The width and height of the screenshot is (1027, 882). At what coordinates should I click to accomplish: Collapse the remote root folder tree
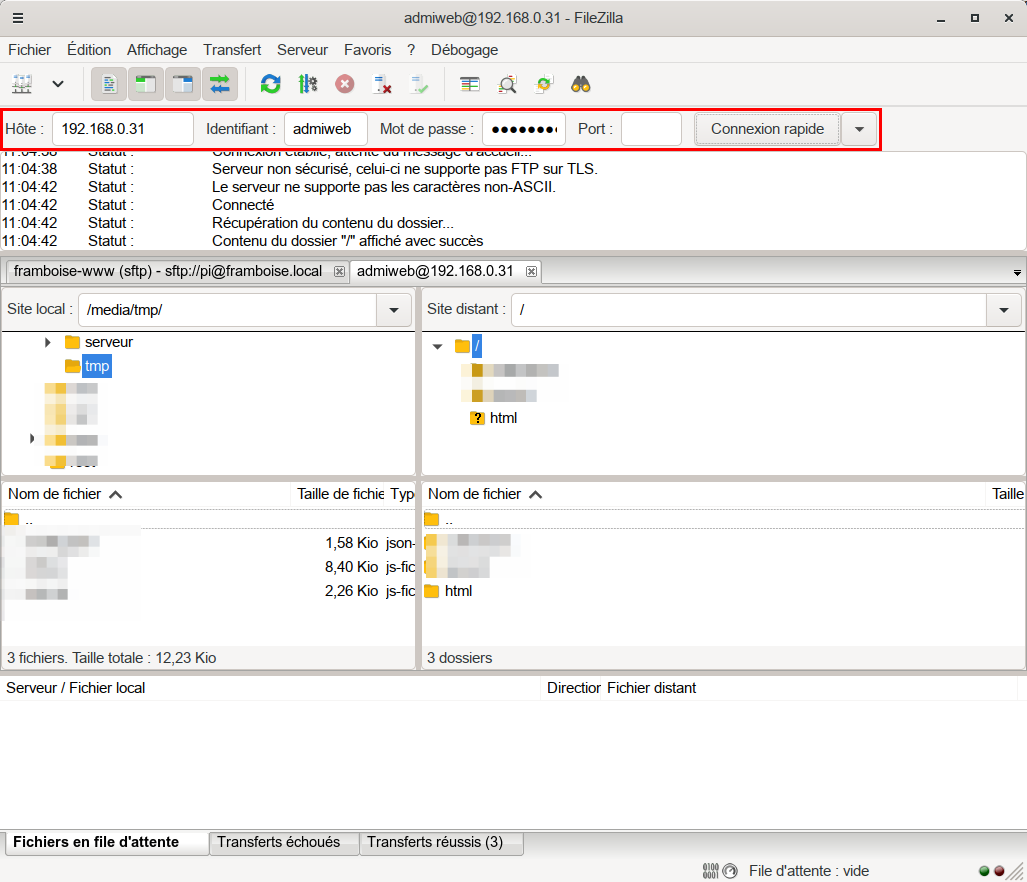(x=437, y=346)
